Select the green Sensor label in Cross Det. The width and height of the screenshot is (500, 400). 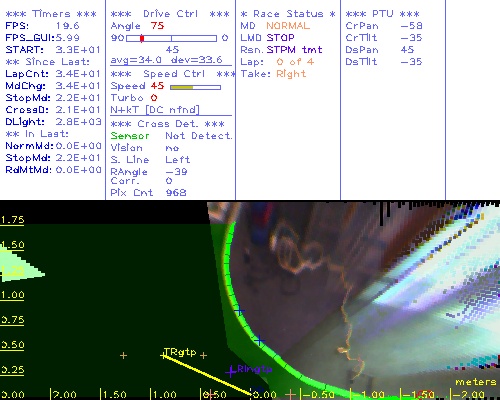(130, 136)
